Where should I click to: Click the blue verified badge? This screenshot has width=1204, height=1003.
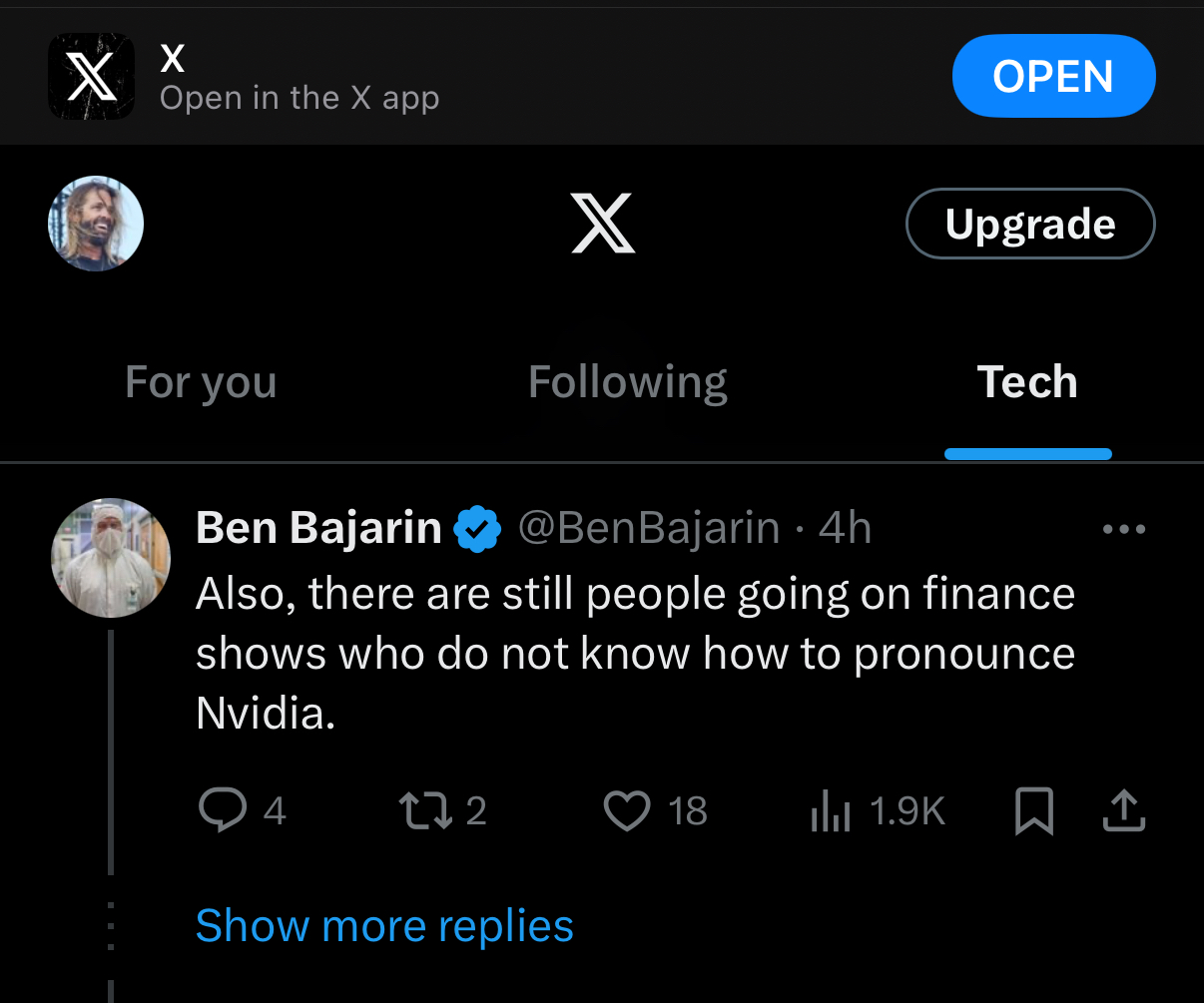[x=478, y=529]
